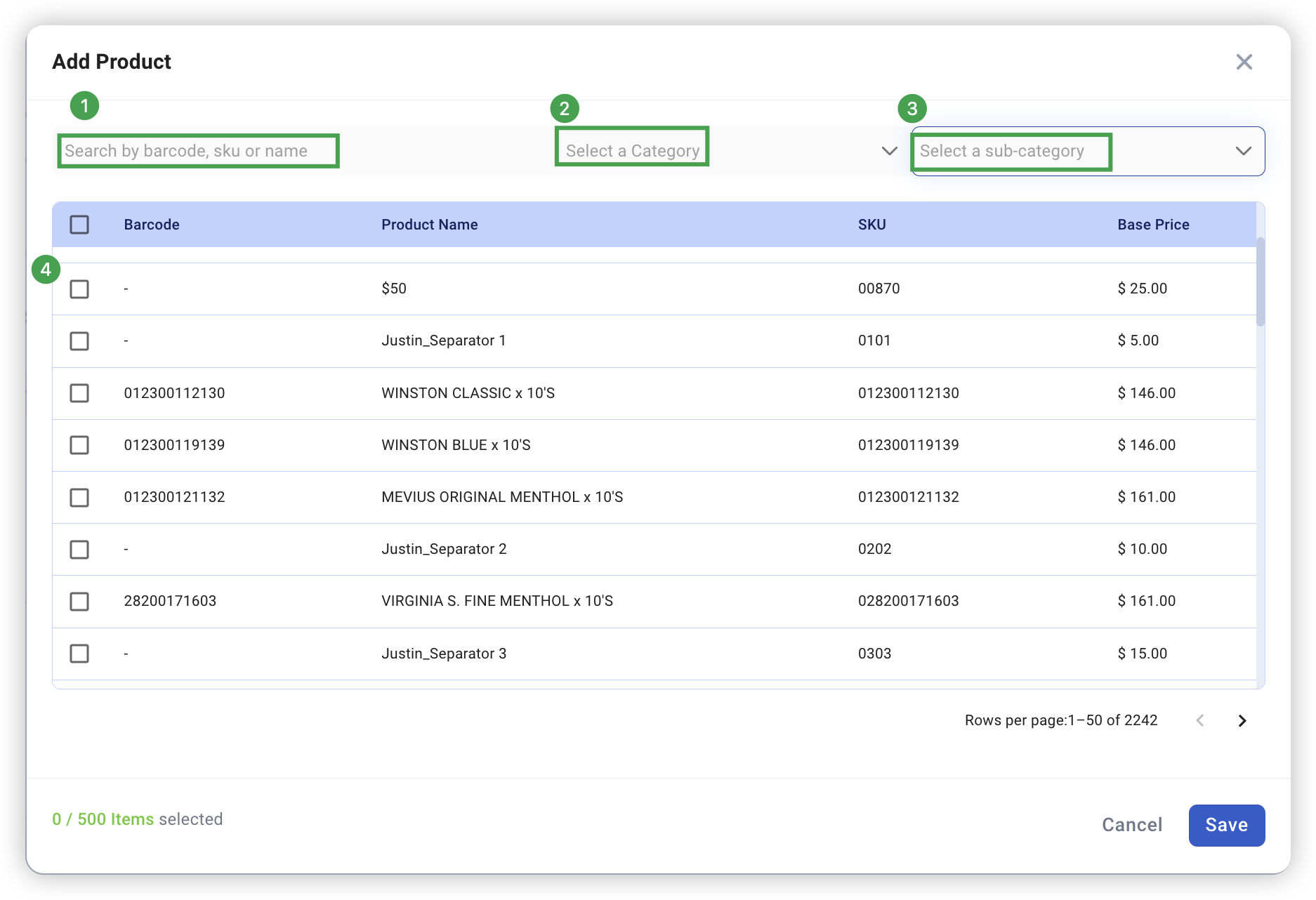The height and width of the screenshot is (900, 1316).
Task: Select MEVIUS ORIGINAL MENTHOL x 10'S checkbox
Action: 79,497
